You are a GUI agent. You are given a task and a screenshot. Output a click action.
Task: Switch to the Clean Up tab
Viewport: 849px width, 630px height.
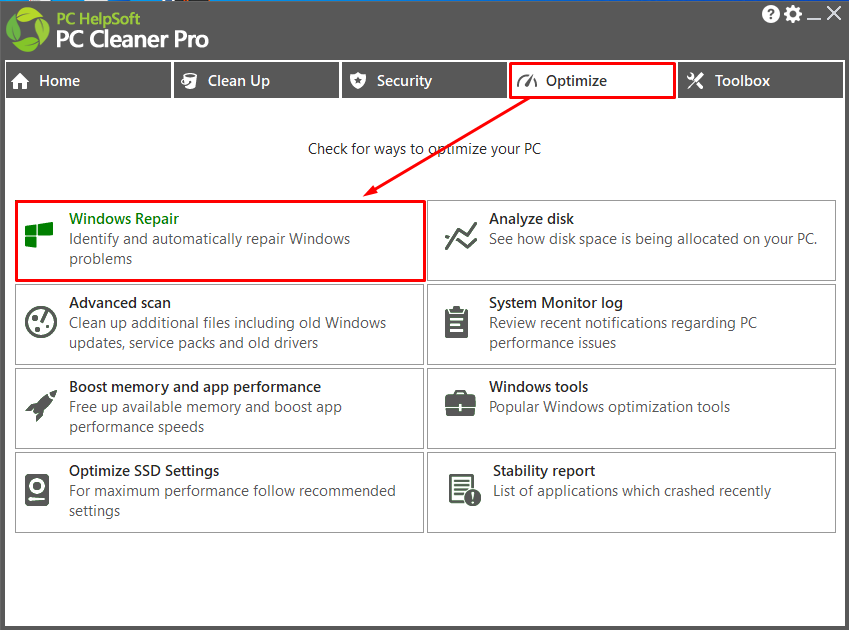coord(256,81)
